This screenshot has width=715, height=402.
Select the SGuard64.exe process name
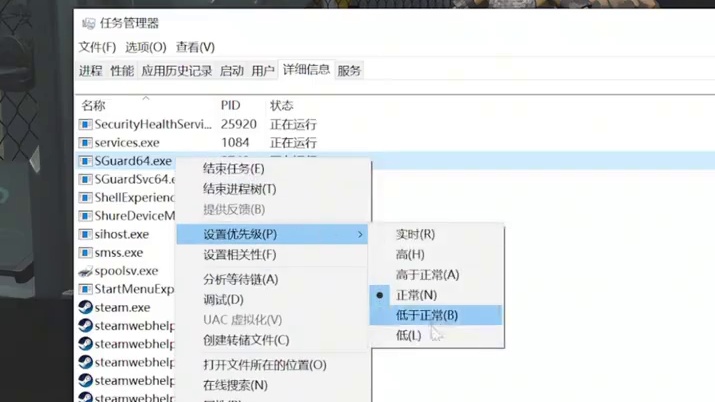click(133, 161)
